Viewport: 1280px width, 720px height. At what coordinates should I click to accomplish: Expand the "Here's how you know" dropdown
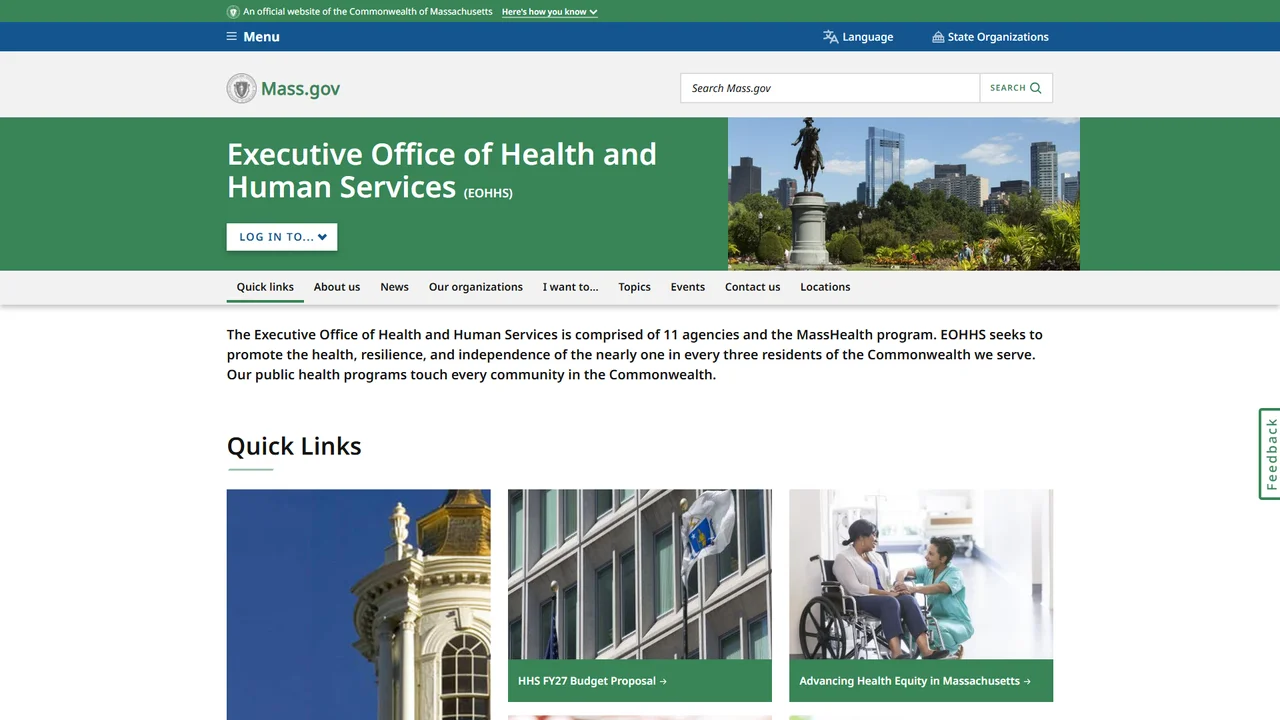point(550,12)
